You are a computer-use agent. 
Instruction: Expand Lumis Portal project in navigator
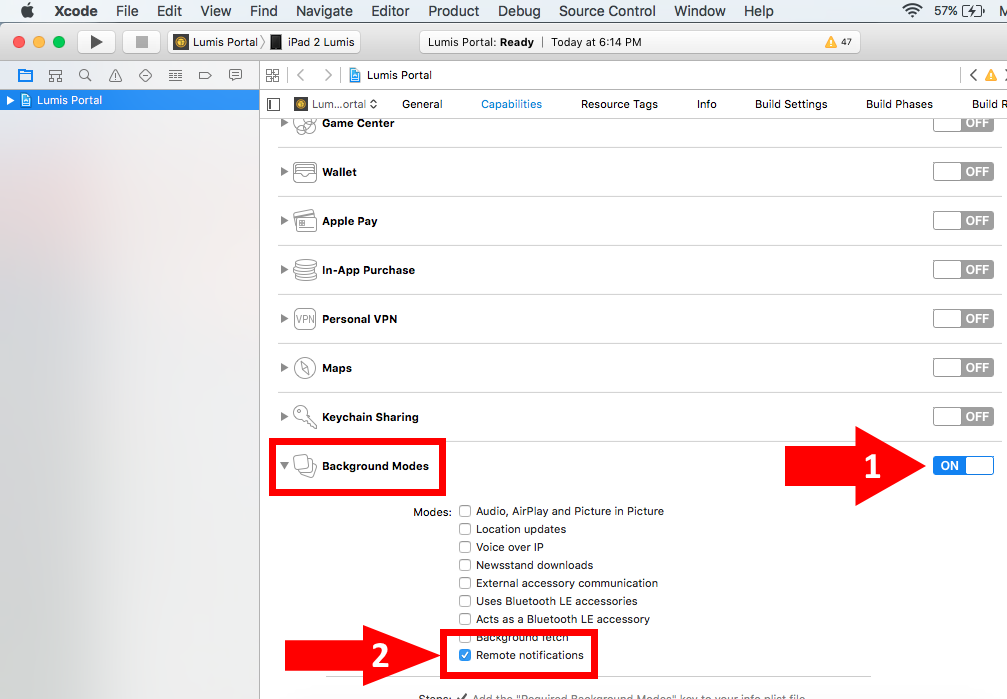[10, 100]
